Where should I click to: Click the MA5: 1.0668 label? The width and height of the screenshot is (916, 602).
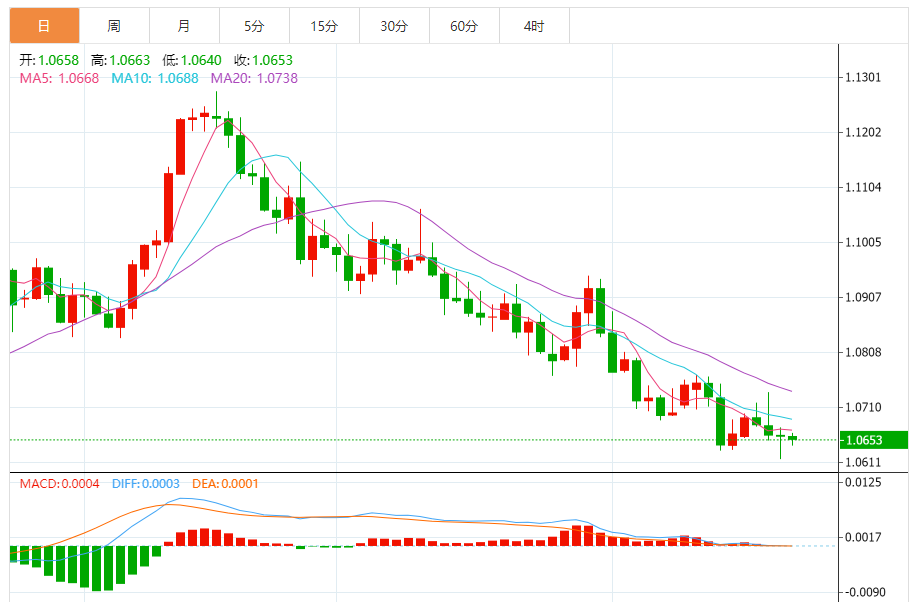(60, 78)
